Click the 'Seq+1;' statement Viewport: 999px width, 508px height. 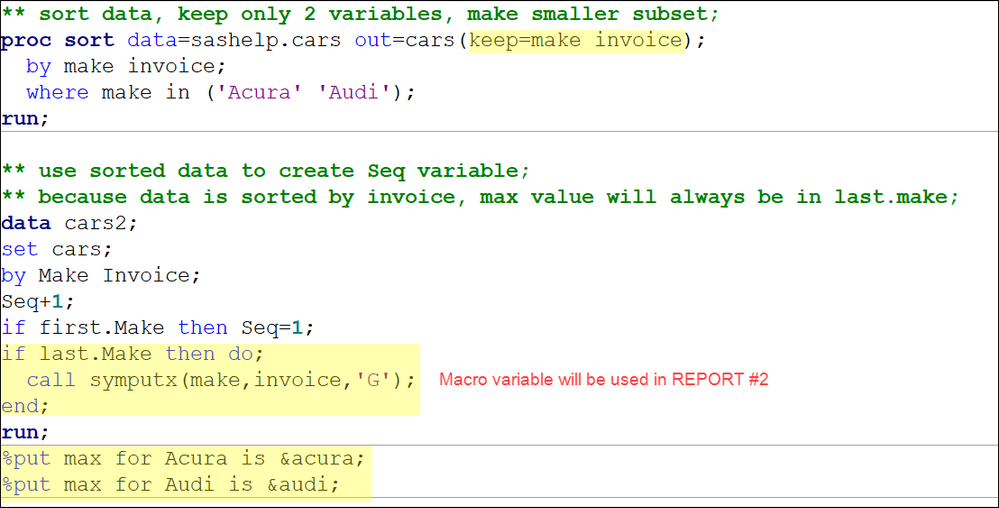pos(38,301)
